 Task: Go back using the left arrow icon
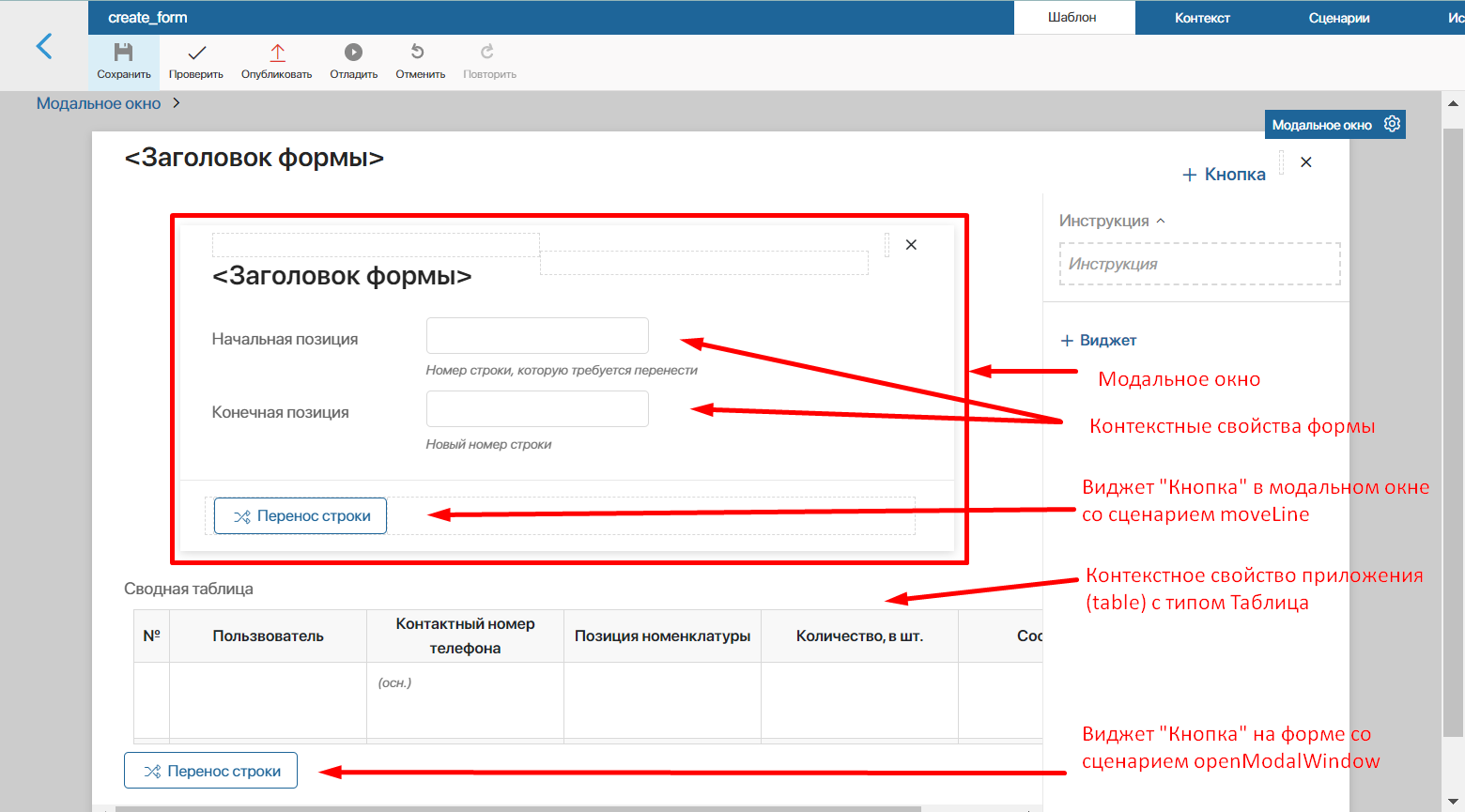pyautogui.click(x=44, y=46)
